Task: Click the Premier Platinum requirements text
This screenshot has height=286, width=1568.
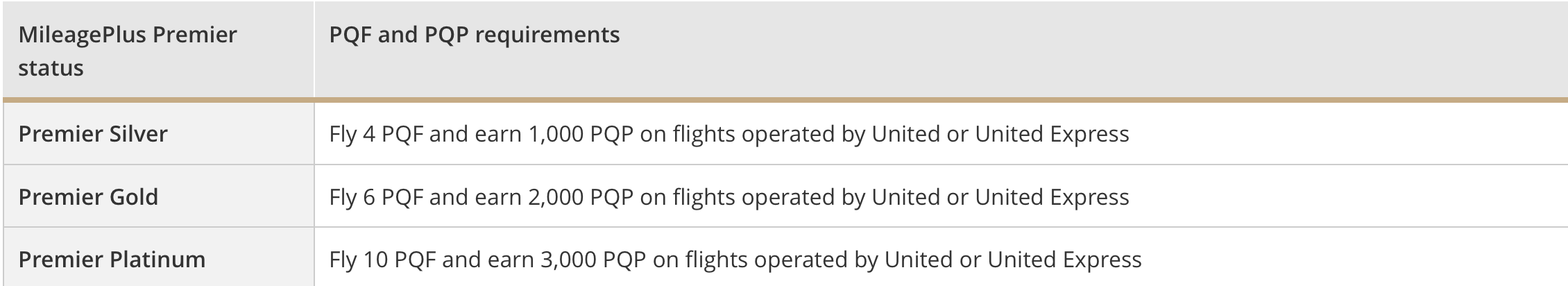Action: (x=735, y=260)
